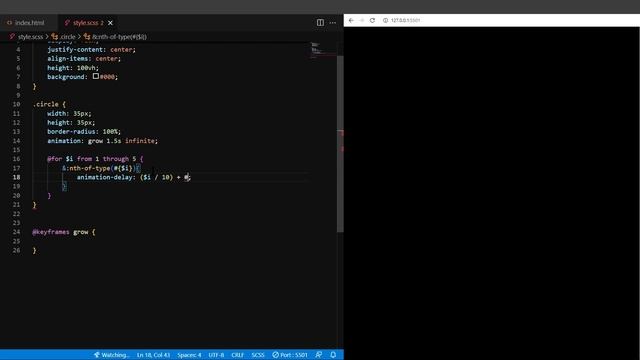Click the @keyframes grow line

64,232
